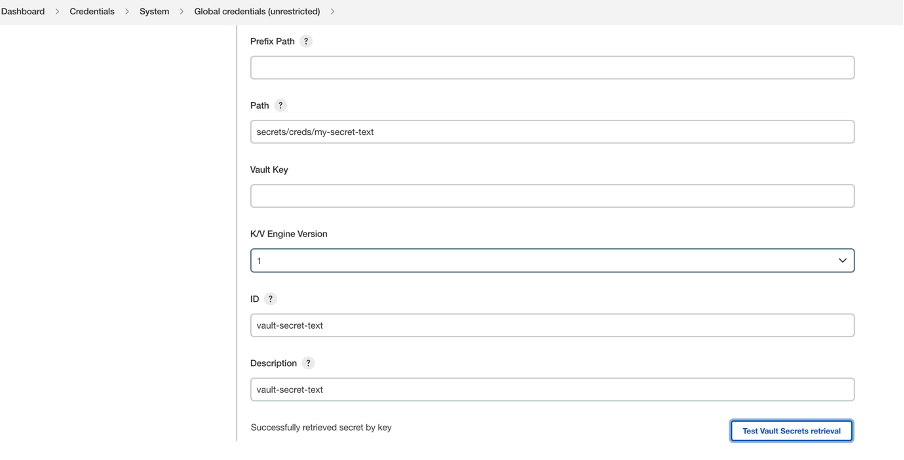Show help for the ID field
The image size is (904, 460).
270,298
